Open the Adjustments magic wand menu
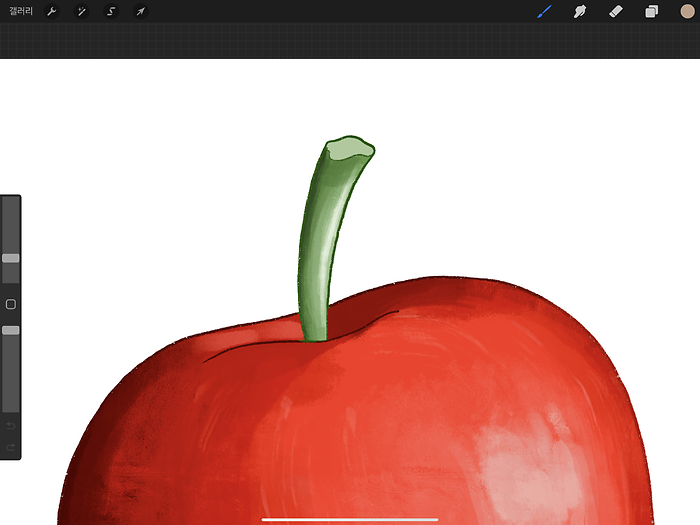 pos(82,11)
